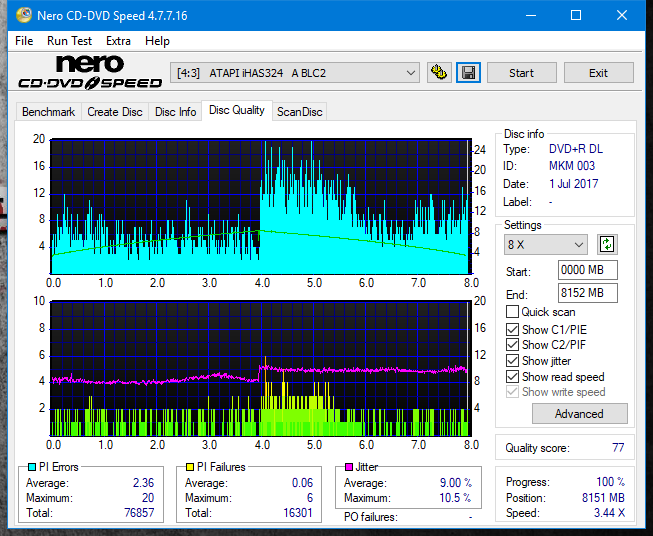The image size is (653, 536).
Task: Click the disc date 1 Jul 2017
Action: (x=573, y=184)
